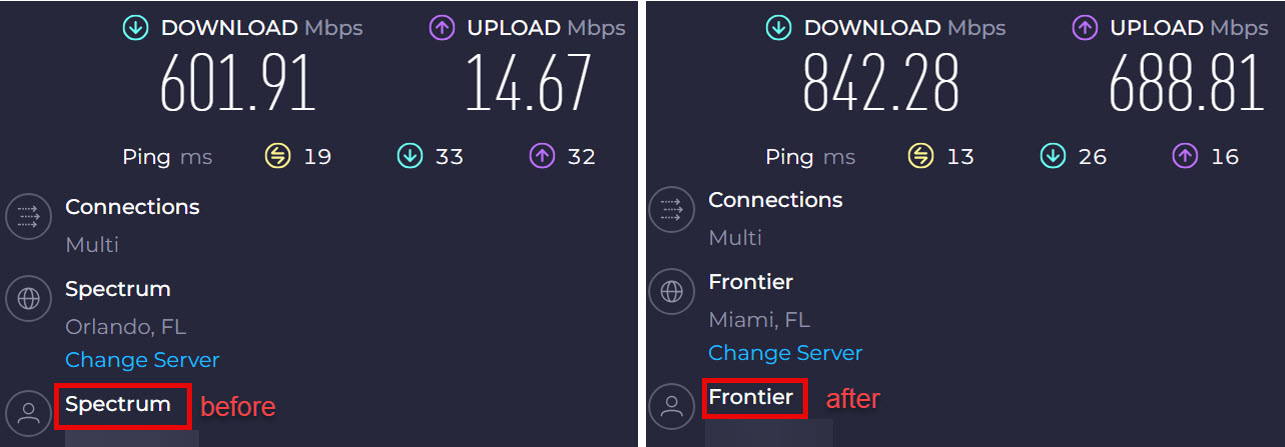Viewport: 1285px width, 447px height.
Task: Select the 601.91 download speed result
Action: [237, 84]
